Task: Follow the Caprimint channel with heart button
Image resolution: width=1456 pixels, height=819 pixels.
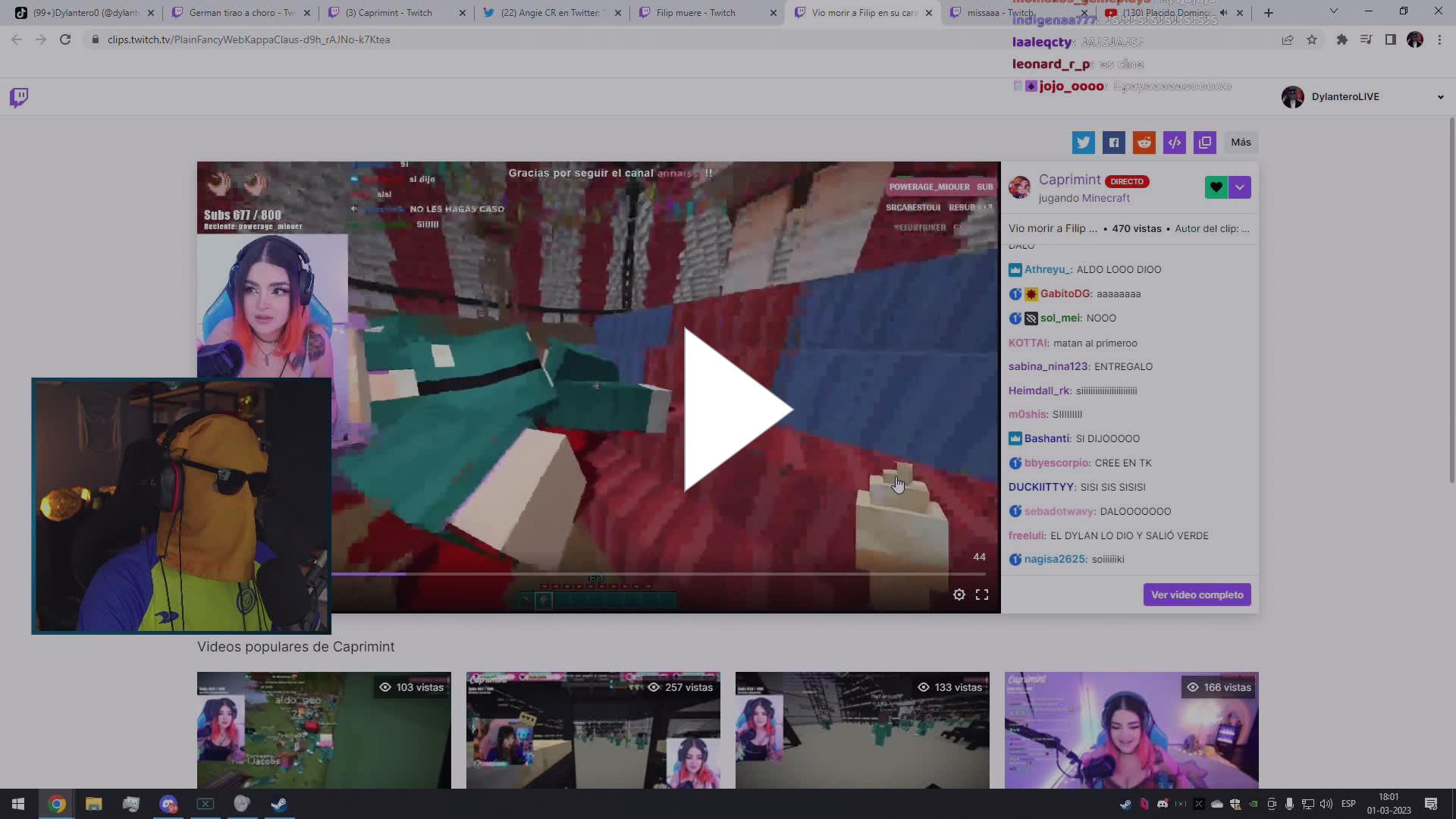Action: pyautogui.click(x=1216, y=187)
